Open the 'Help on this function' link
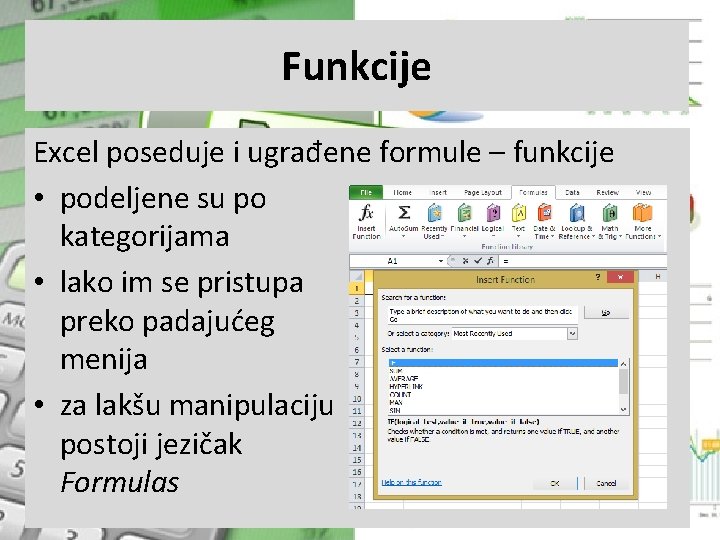Screen dimensions: 720x540 click(411, 482)
